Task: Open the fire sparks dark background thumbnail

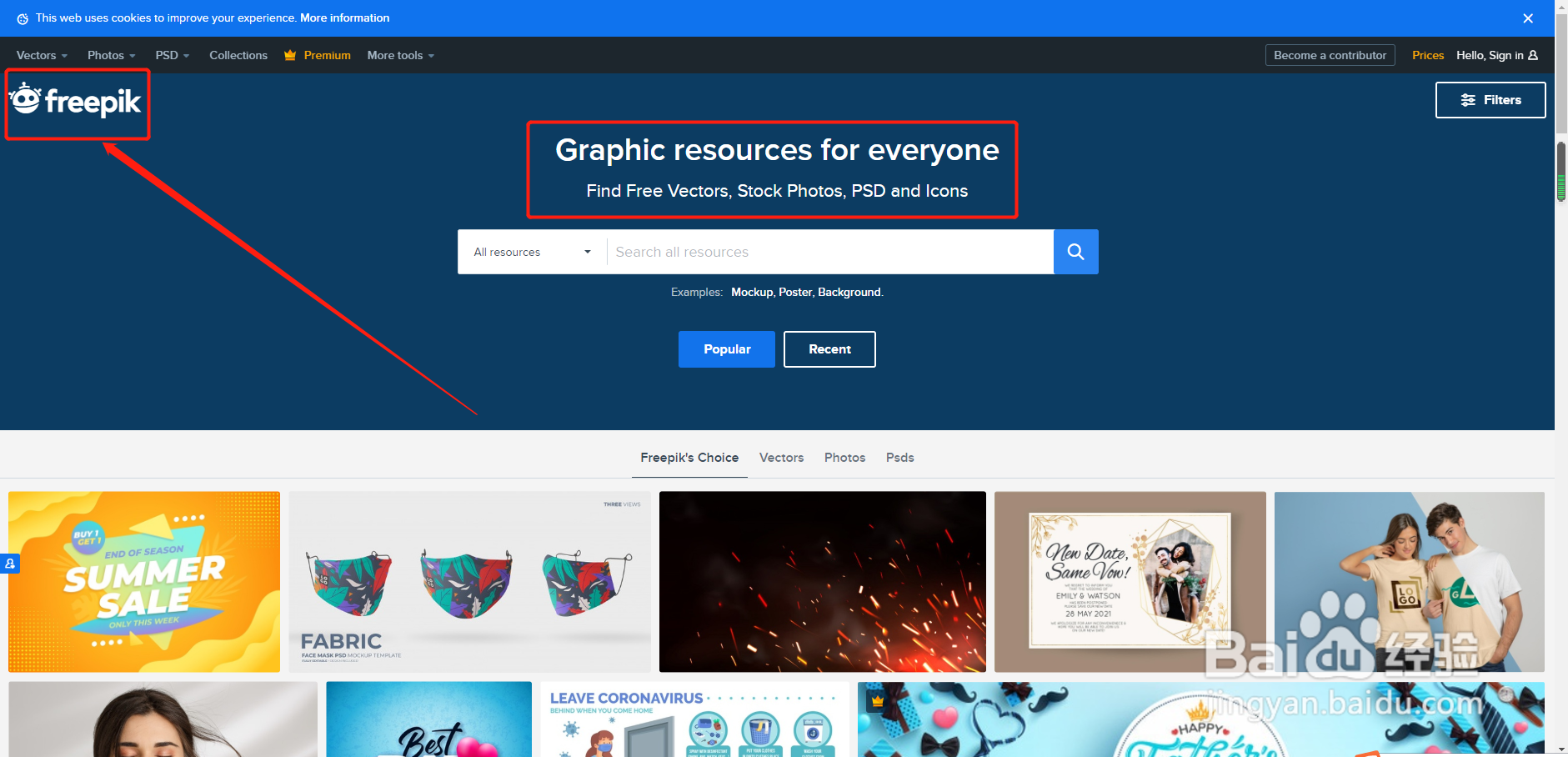Action: click(823, 582)
